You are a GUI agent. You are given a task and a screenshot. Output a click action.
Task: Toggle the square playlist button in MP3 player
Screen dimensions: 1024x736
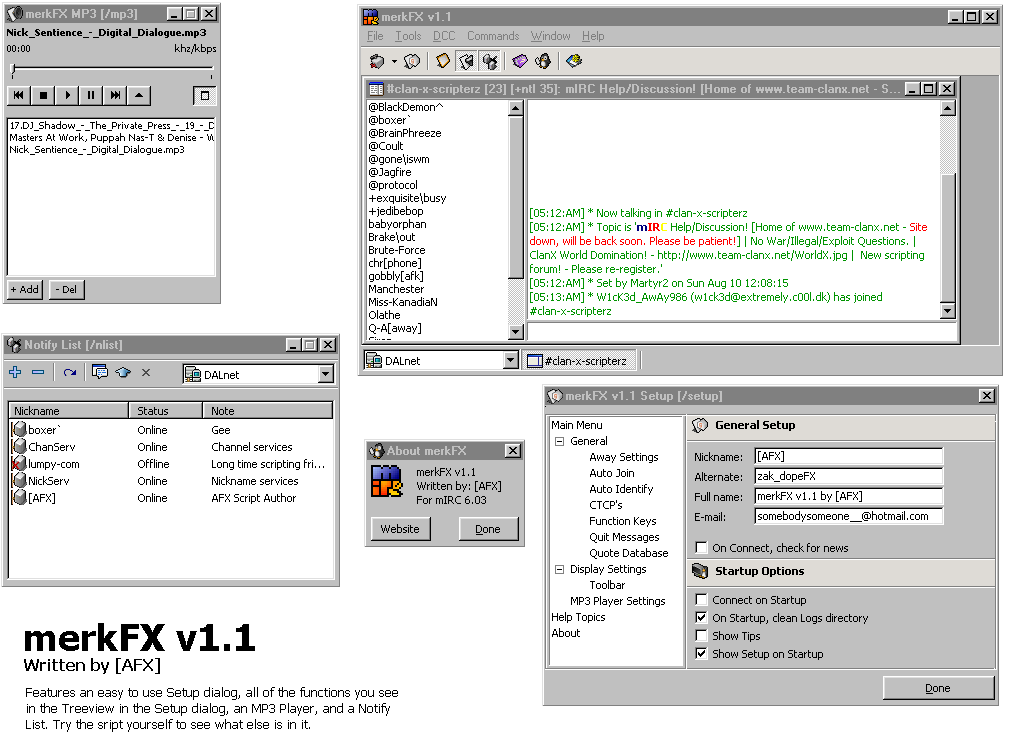[x=204, y=95]
